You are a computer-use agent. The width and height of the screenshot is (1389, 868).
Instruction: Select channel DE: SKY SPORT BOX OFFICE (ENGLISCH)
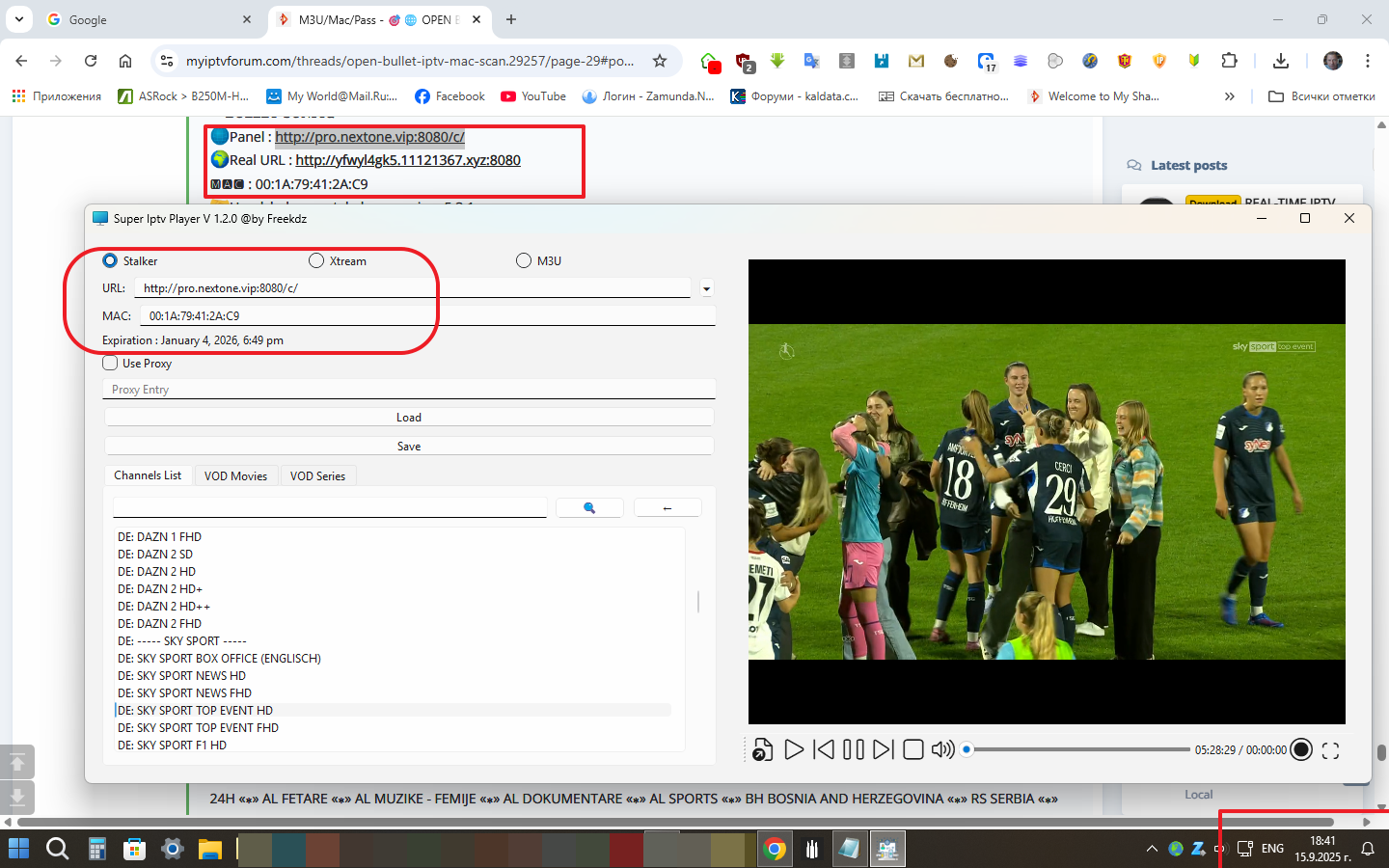(x=219, y=659)
